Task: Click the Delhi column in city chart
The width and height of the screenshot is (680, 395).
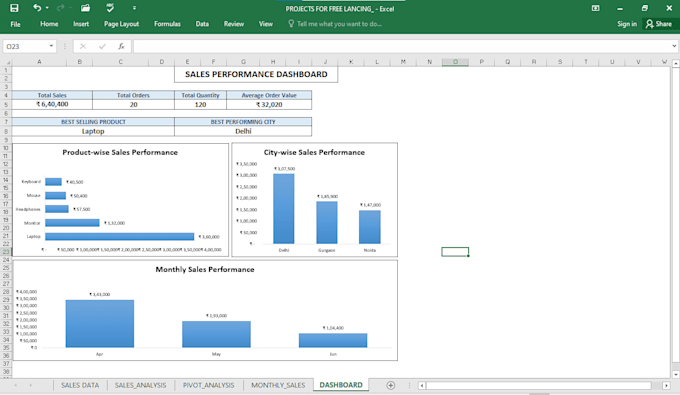Action: [284, 209]
